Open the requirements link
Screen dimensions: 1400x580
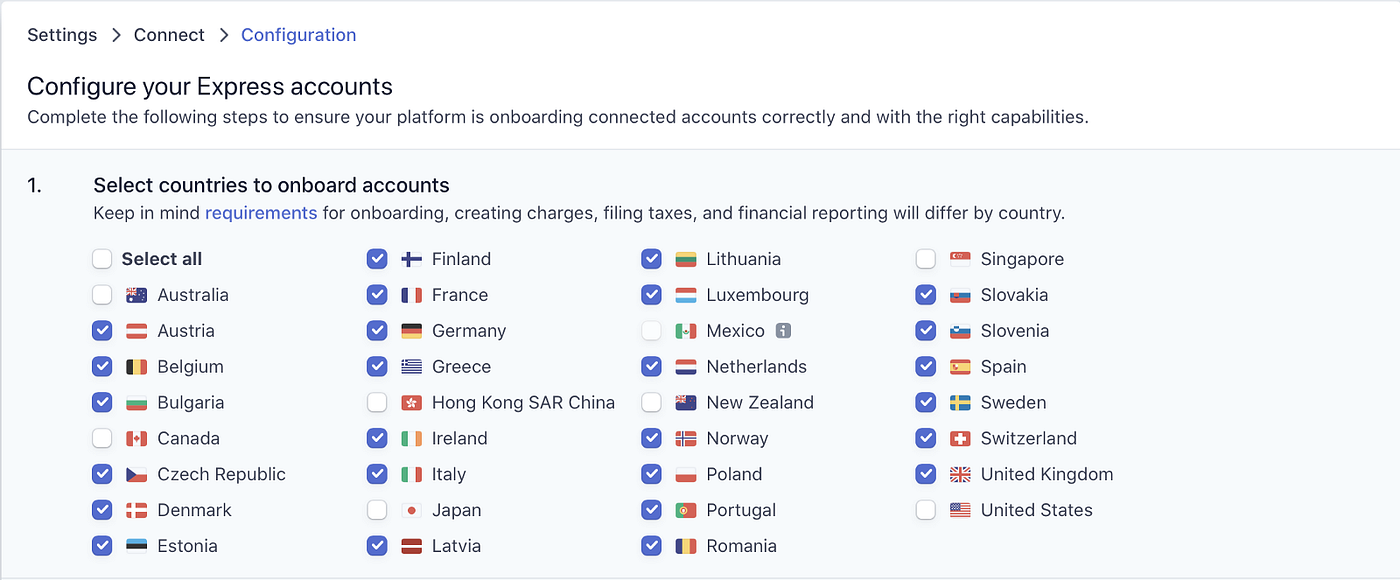(261, 212)
